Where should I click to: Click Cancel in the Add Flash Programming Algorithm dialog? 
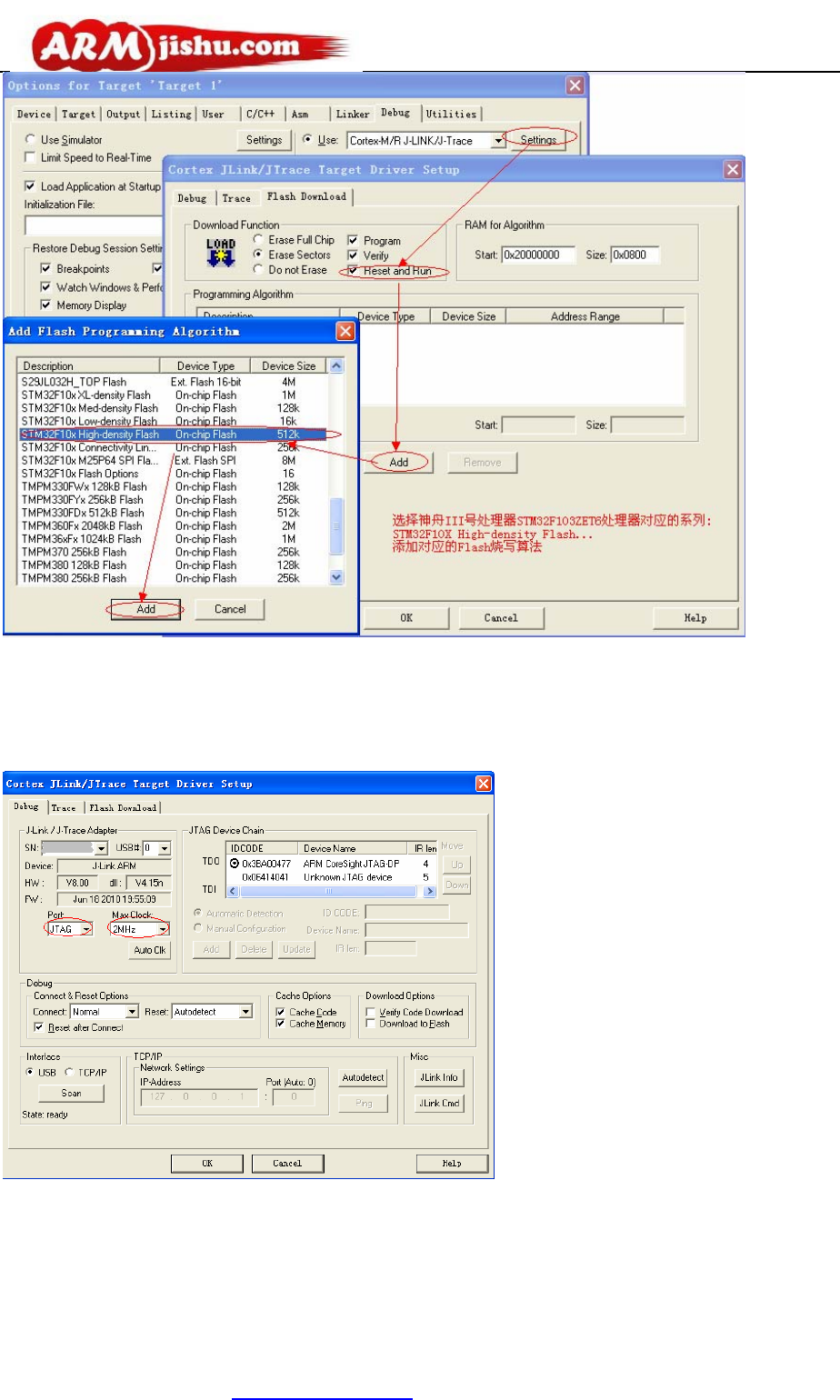pyautogui.click(x=231, y=609)
